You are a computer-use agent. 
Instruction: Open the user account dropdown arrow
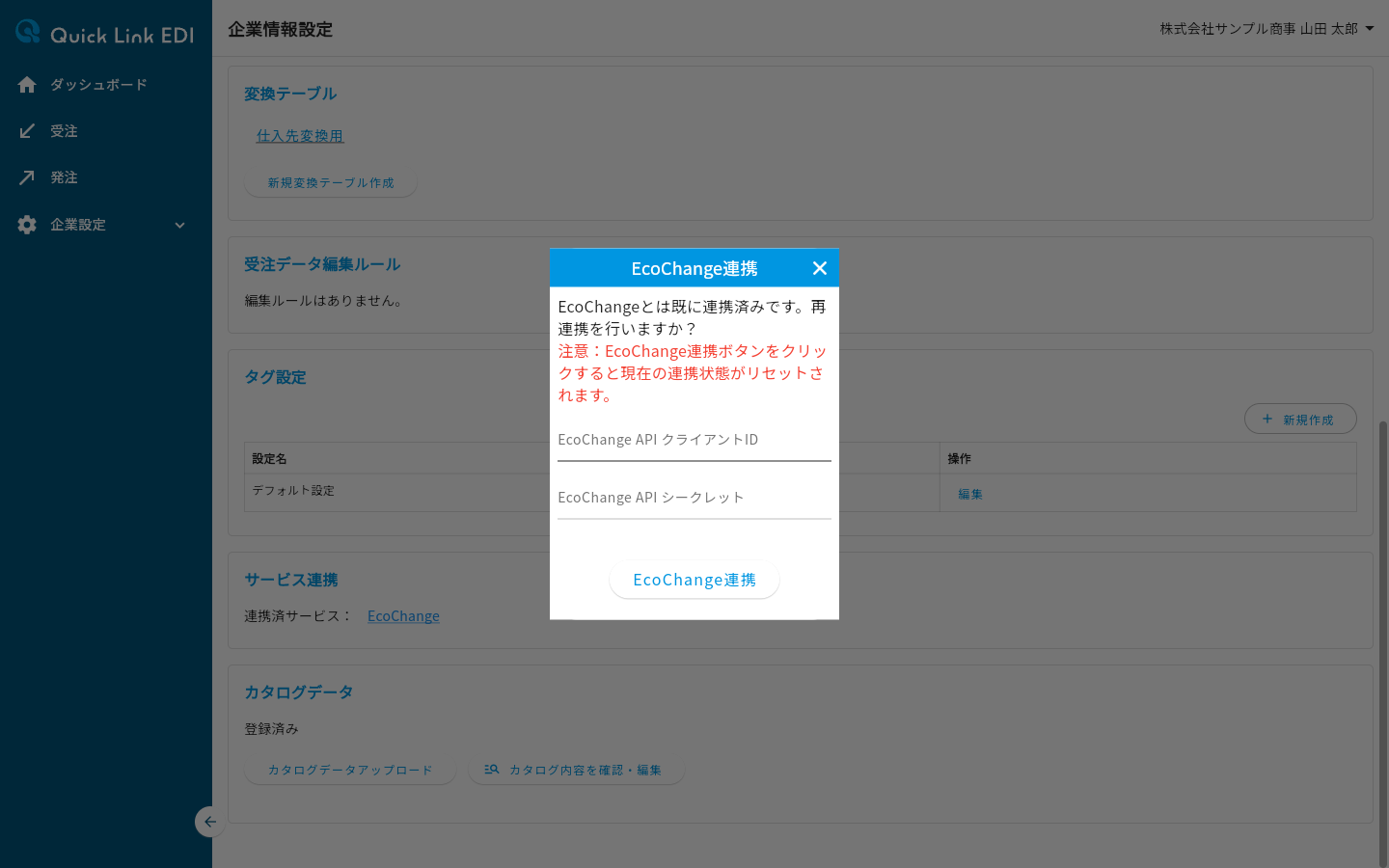(x=1370, y=29)
